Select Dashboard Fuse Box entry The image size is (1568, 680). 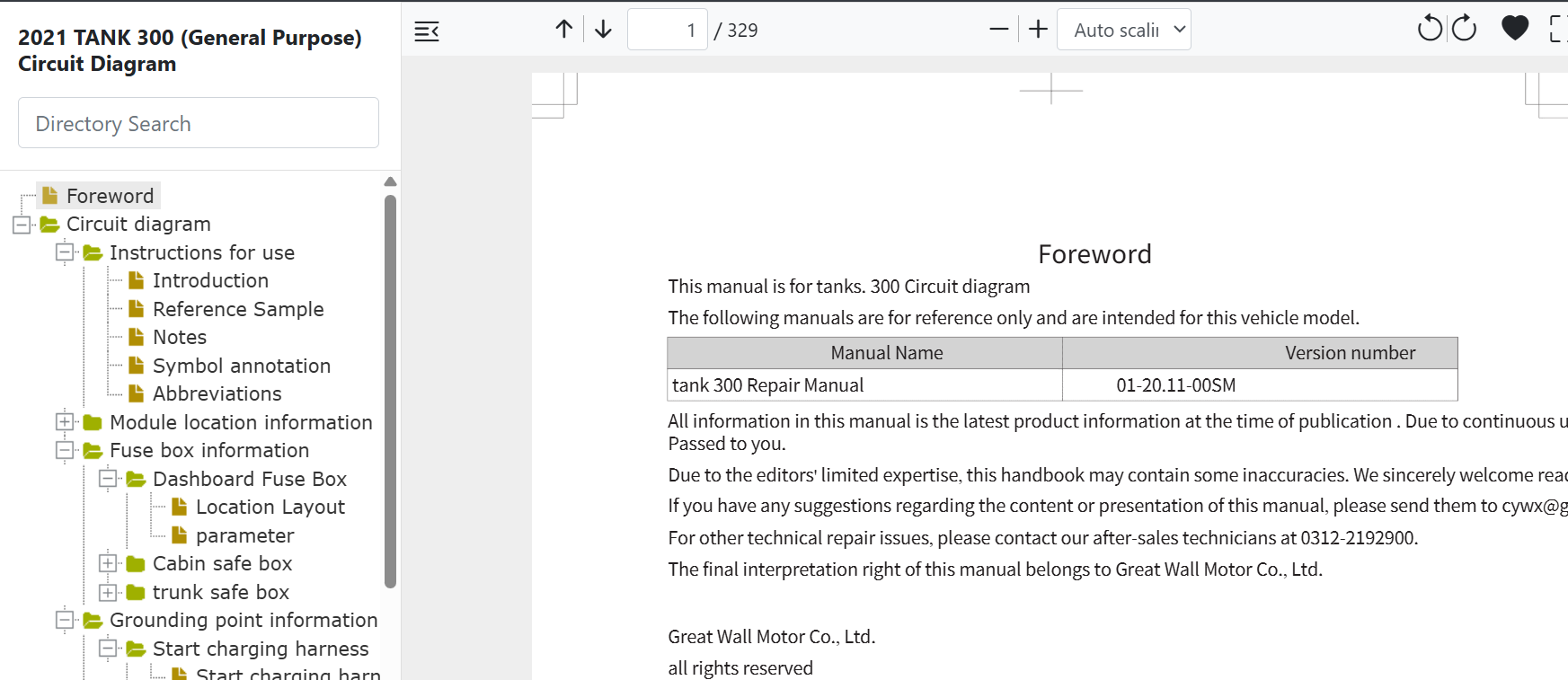(250, 479)
